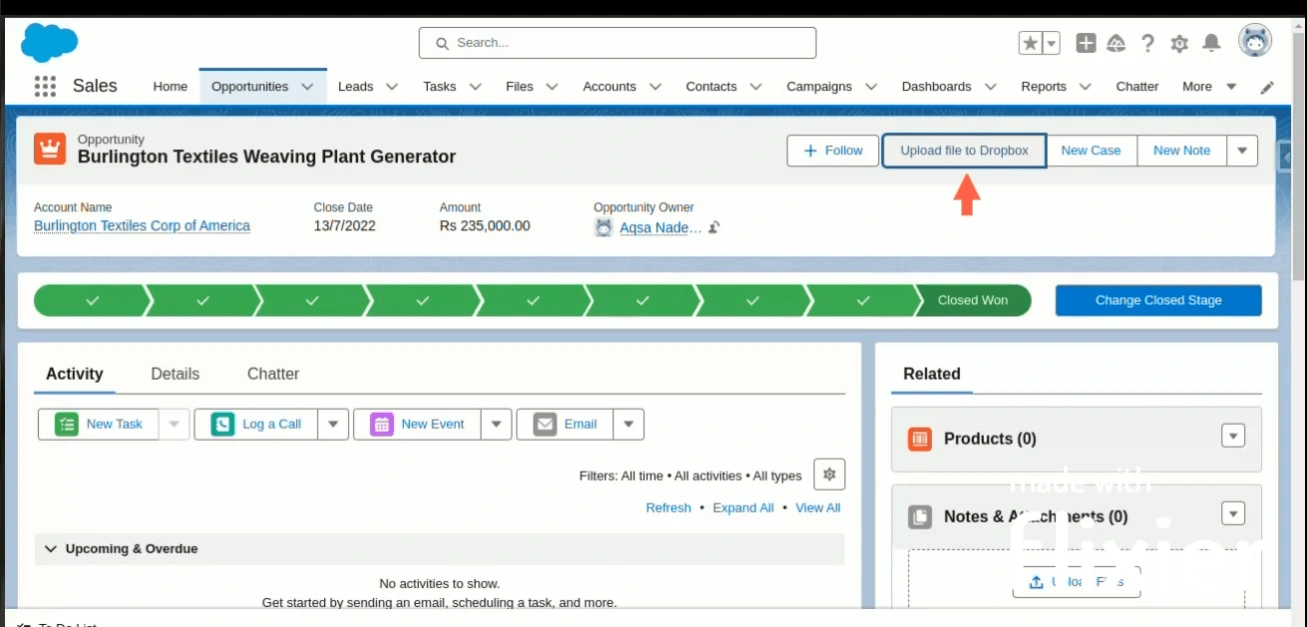
Task: Click the Salesforce cloud logo
Action: [x=49, y=43]
